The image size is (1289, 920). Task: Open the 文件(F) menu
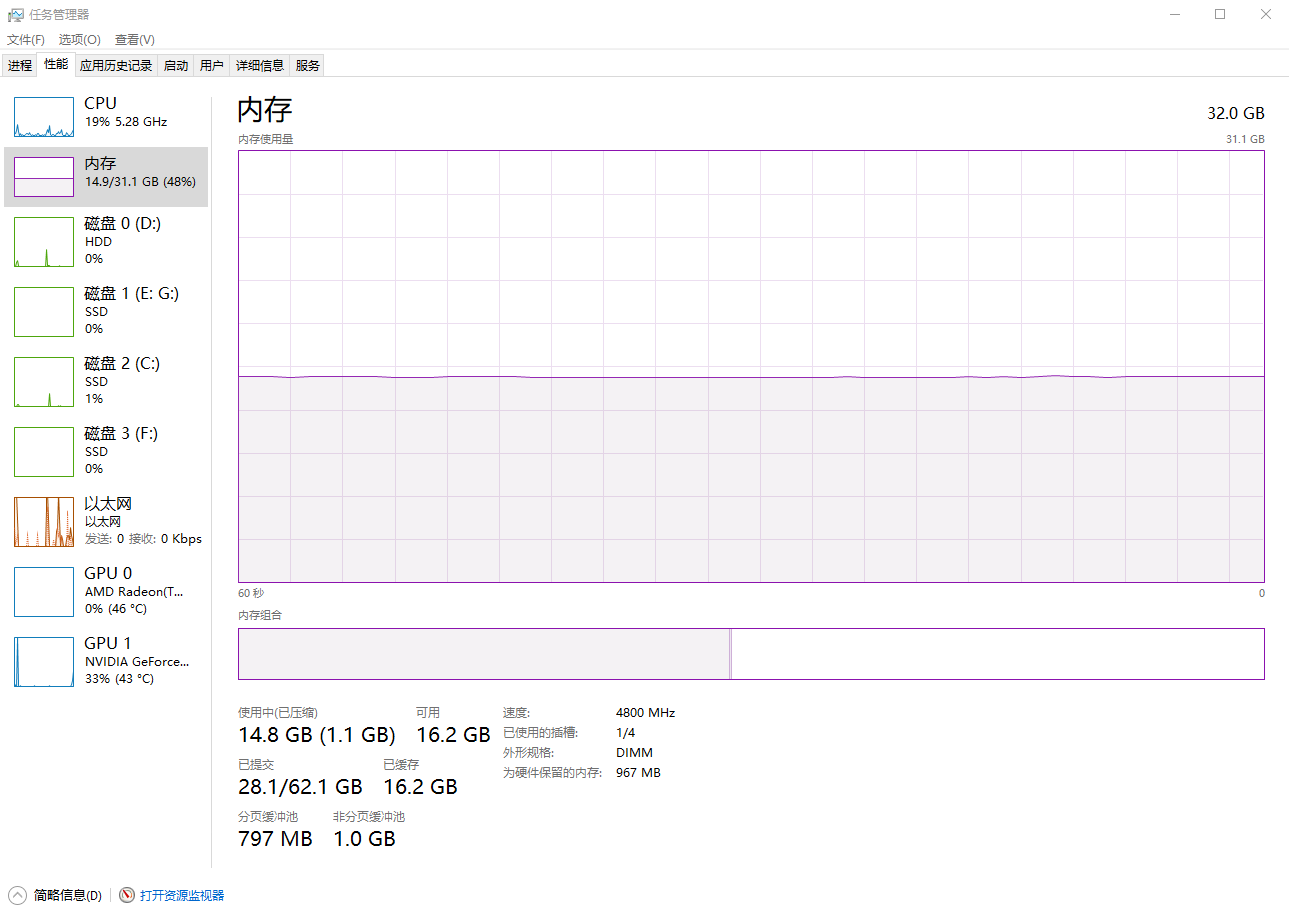[26, 39]
